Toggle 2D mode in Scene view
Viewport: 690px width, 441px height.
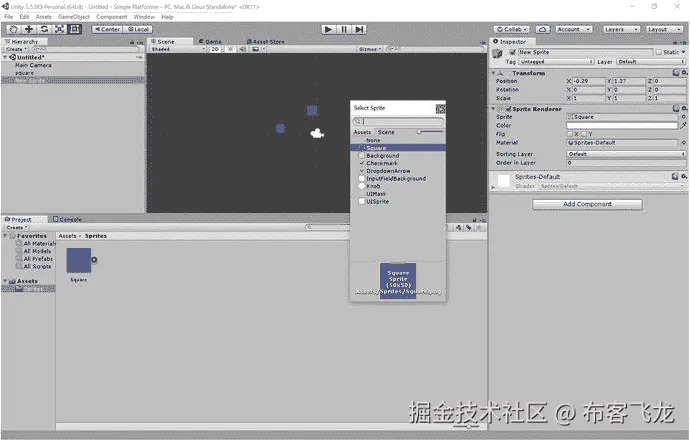tap(215, 49)
